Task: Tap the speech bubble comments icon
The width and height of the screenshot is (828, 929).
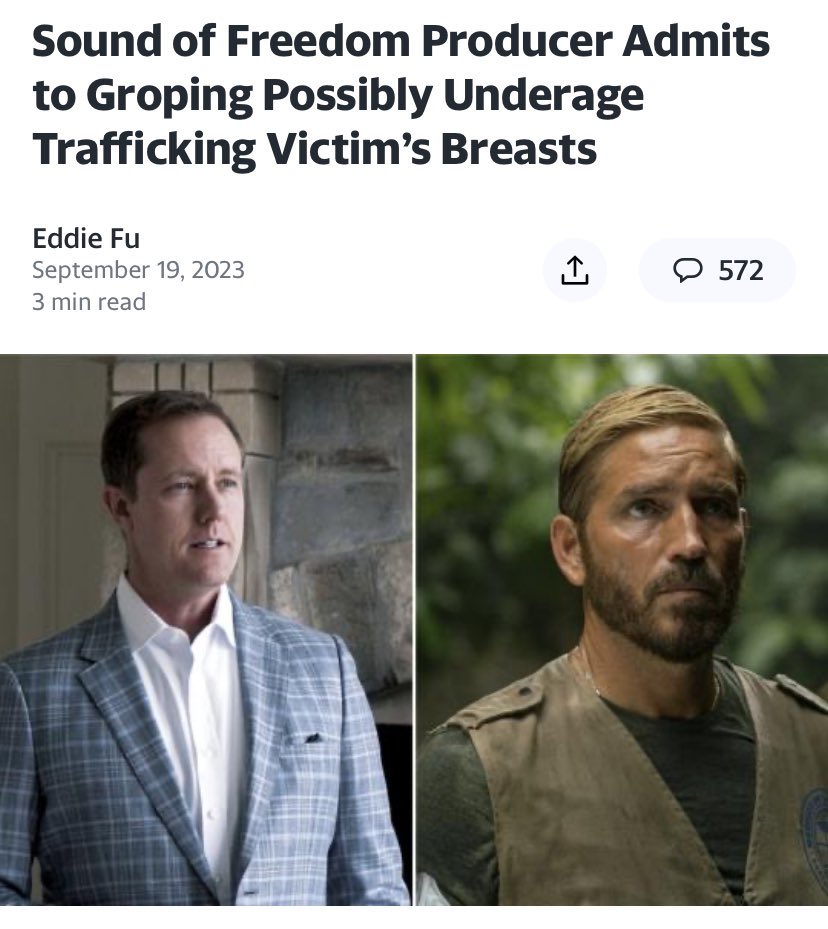Action: (688, 270)
